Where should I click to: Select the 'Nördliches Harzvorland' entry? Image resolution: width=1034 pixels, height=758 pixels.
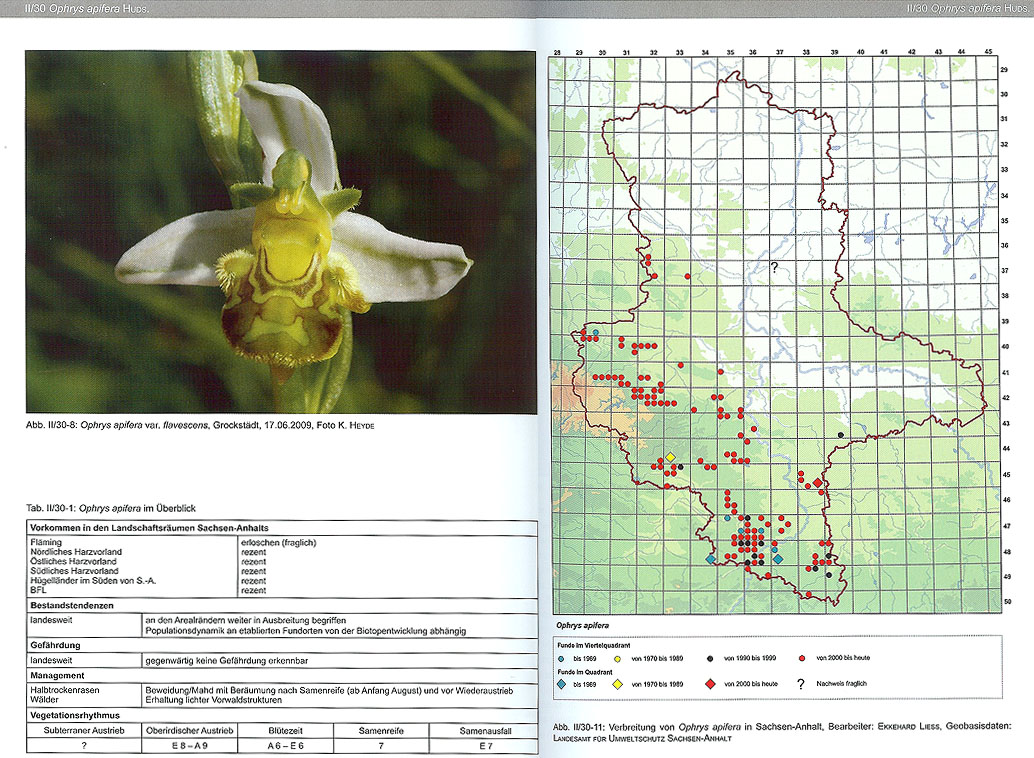pyautogui.click(x=76, y=552)
